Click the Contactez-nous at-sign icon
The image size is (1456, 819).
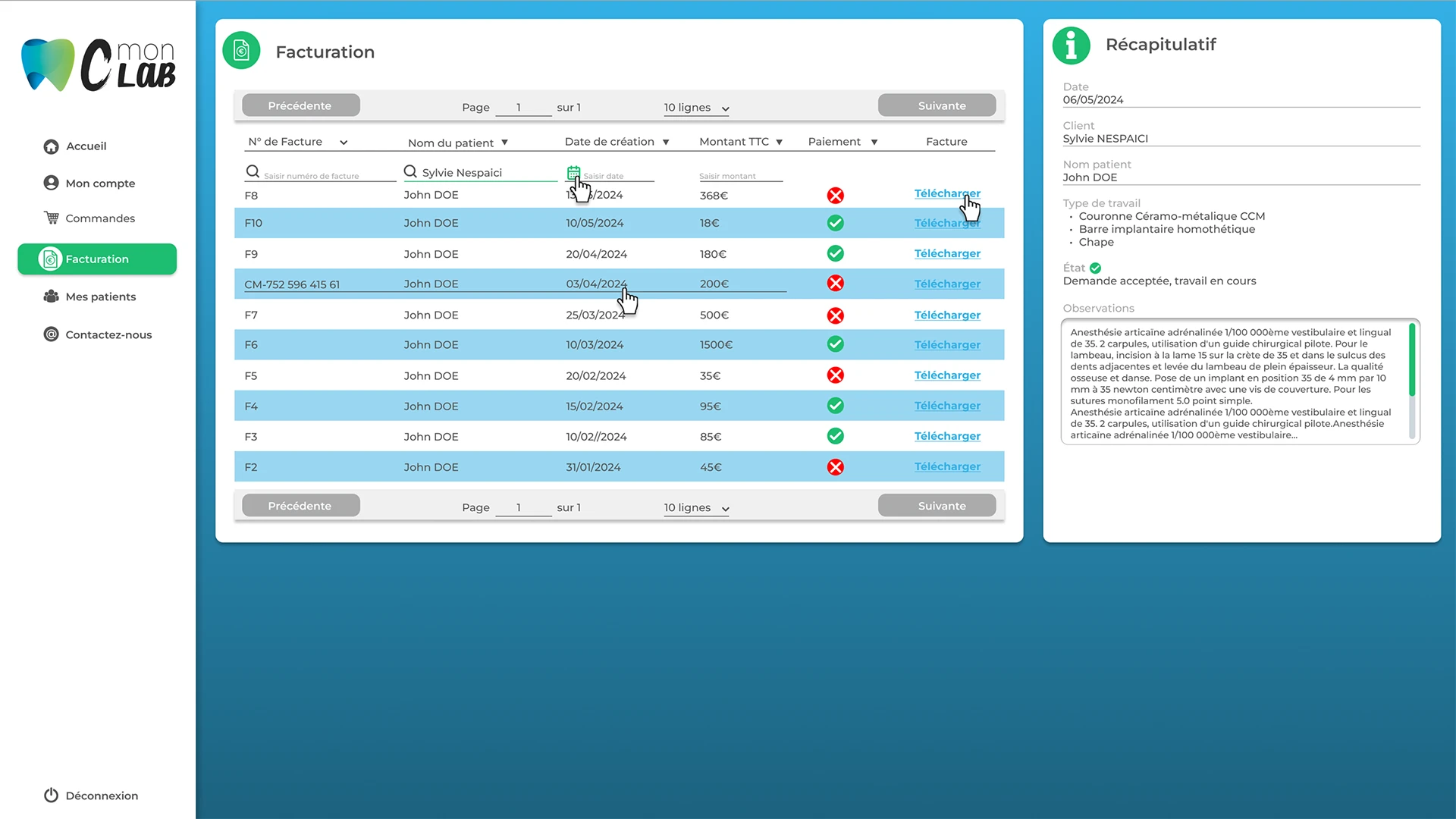51,334
